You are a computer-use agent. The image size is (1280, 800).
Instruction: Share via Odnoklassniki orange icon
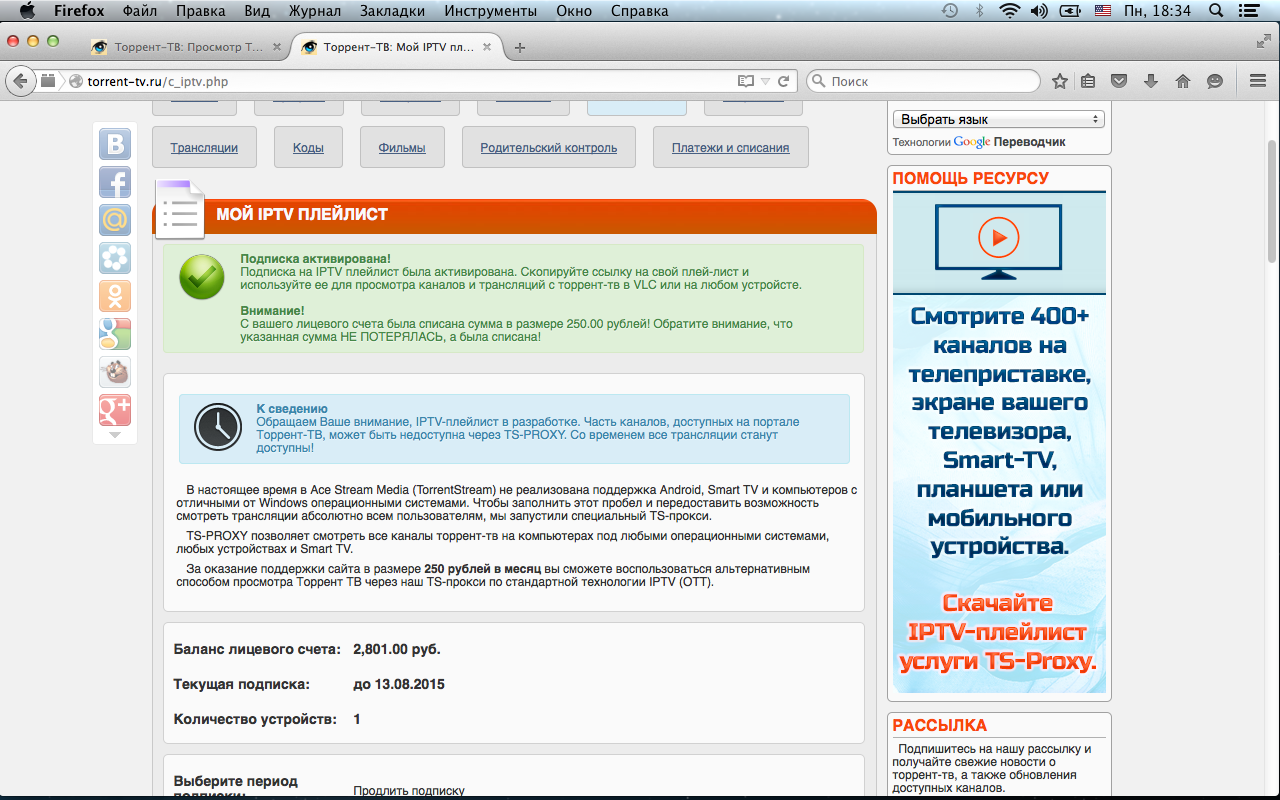pyautogui.click(x=115, y=296)
